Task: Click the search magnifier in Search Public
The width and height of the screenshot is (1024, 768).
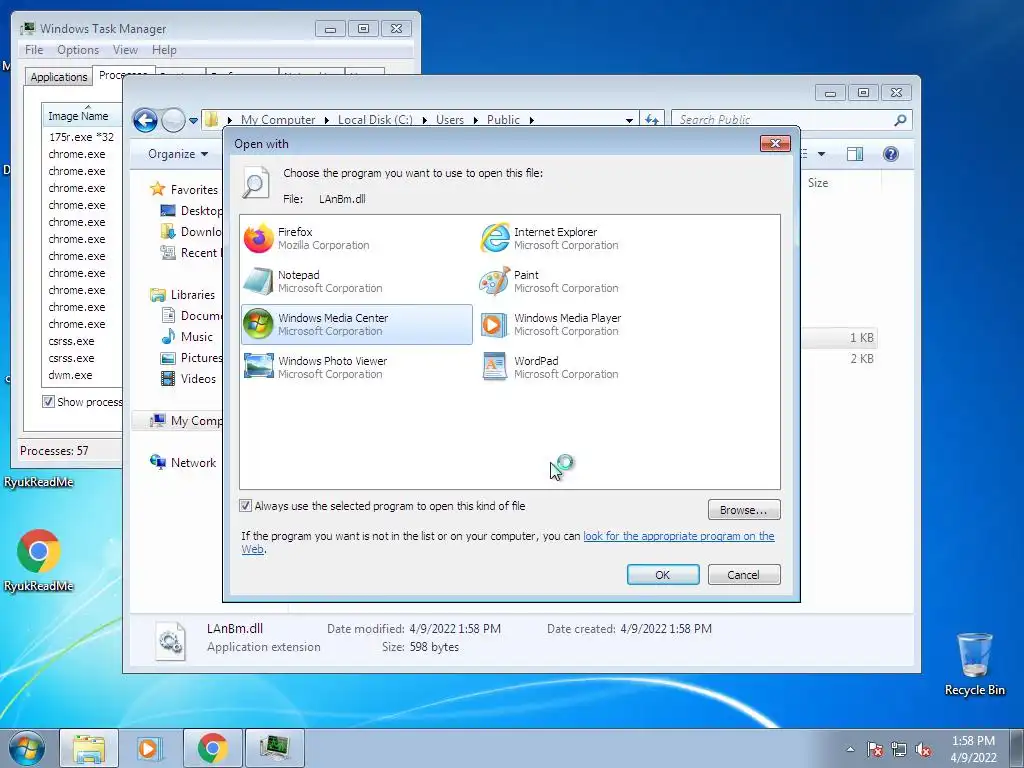Action: pos(900,120)
